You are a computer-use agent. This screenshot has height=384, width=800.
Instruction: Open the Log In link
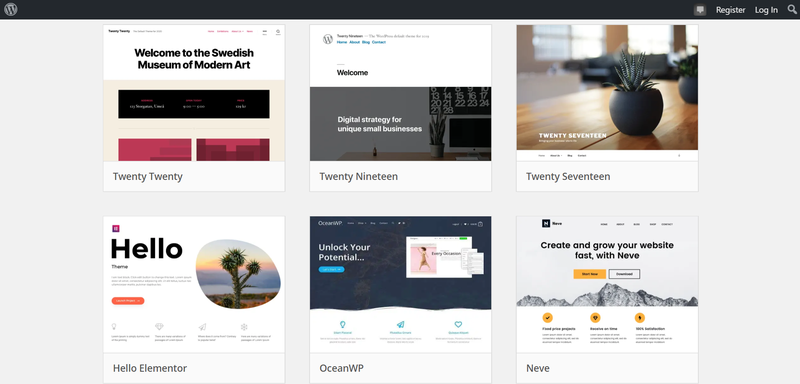pos(766,10)
